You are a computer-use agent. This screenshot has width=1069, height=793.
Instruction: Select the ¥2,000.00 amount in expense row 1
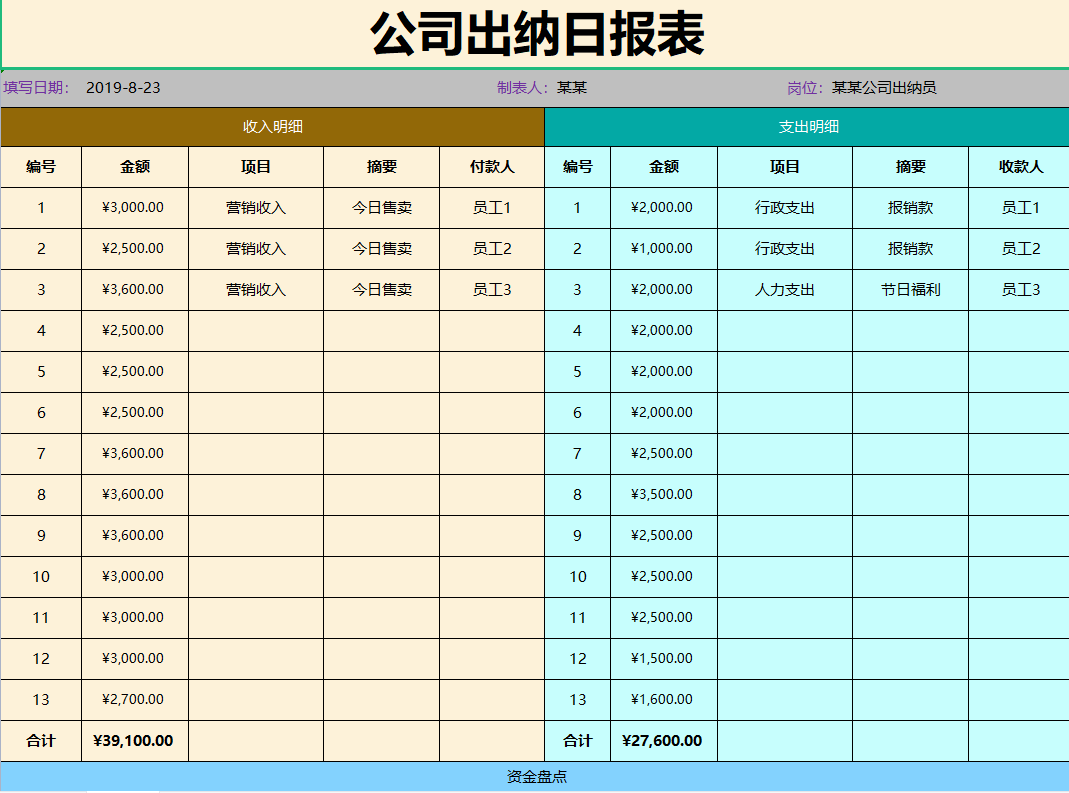pos(663,207)
